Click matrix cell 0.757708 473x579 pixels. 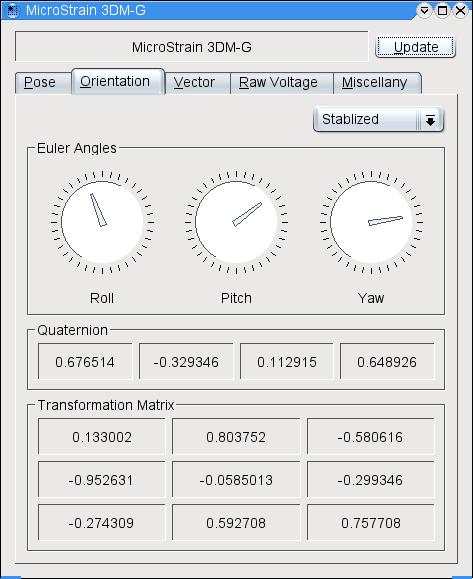pyautogui.click(x=370, y=523)
